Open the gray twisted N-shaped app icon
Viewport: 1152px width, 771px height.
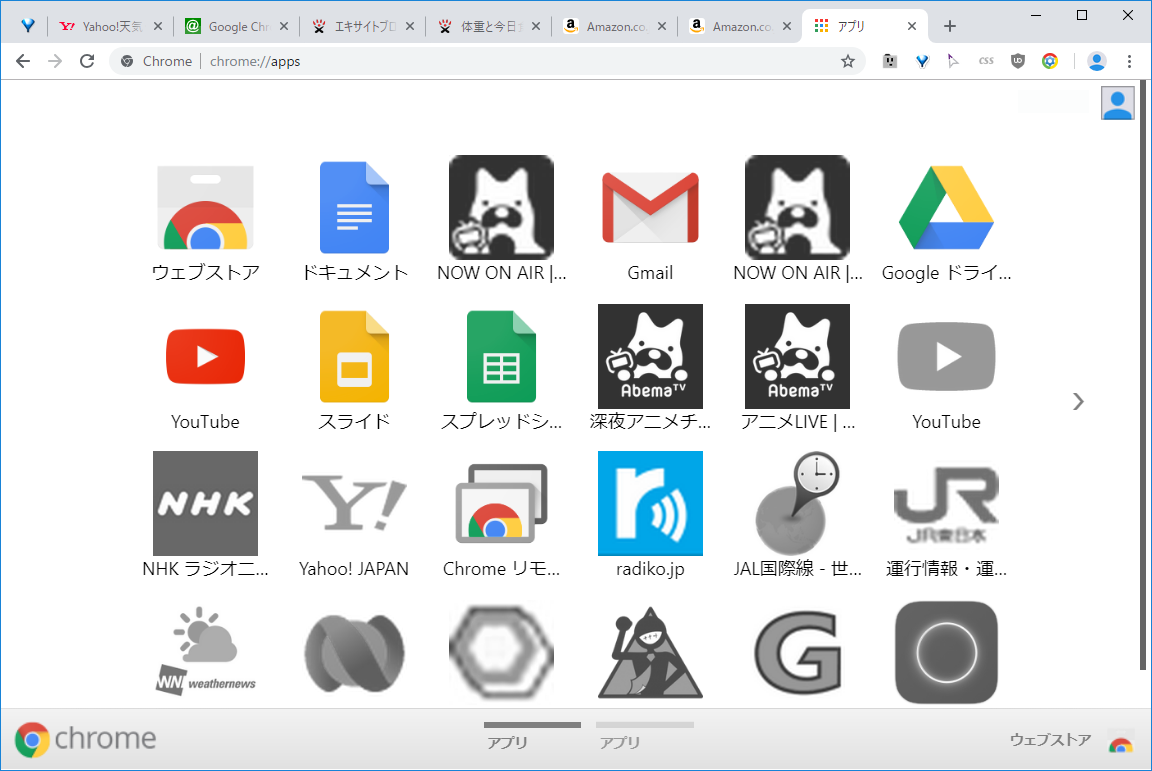tap(354, 653)
